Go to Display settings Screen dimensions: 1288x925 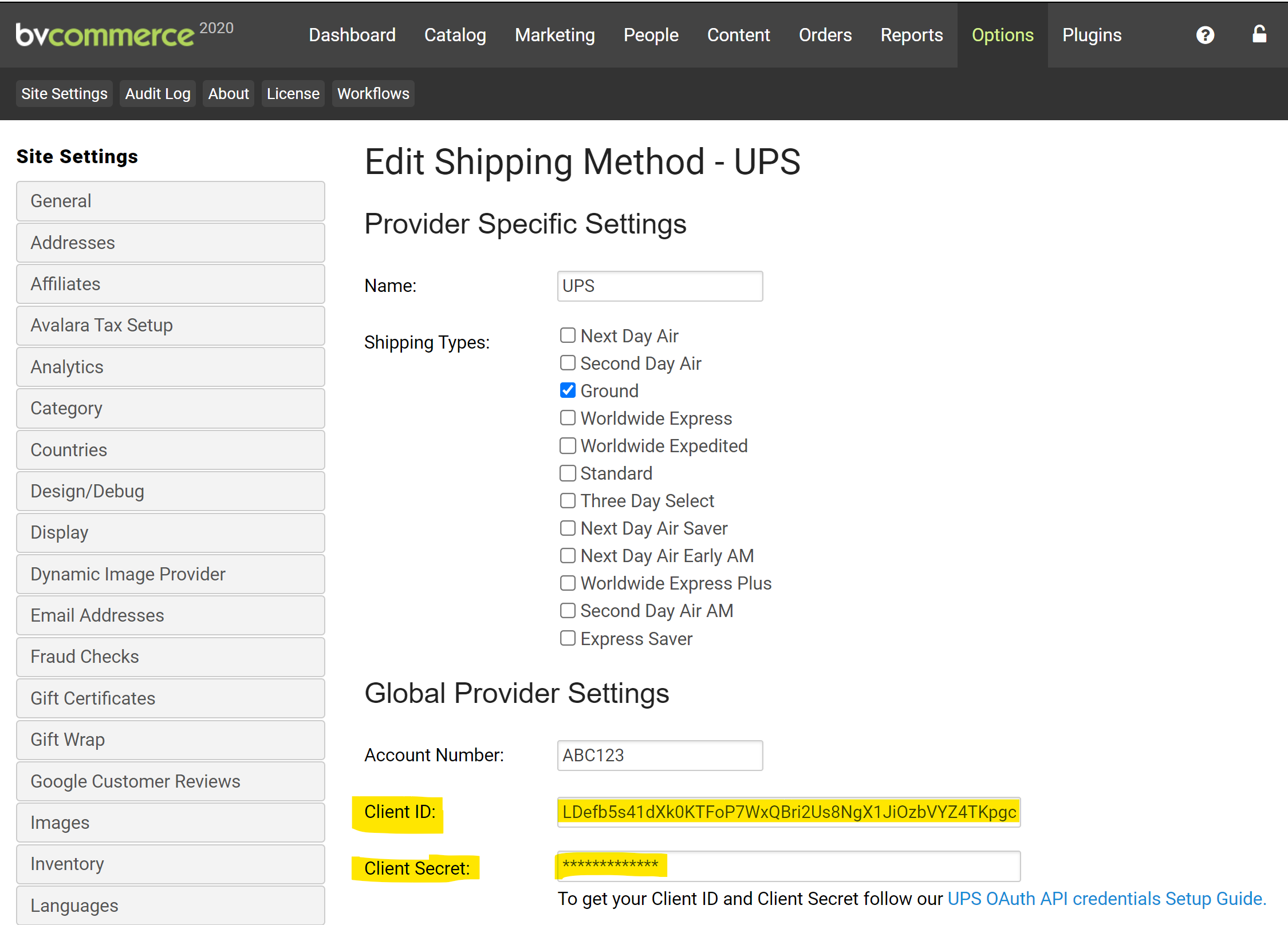click(171, 533)
